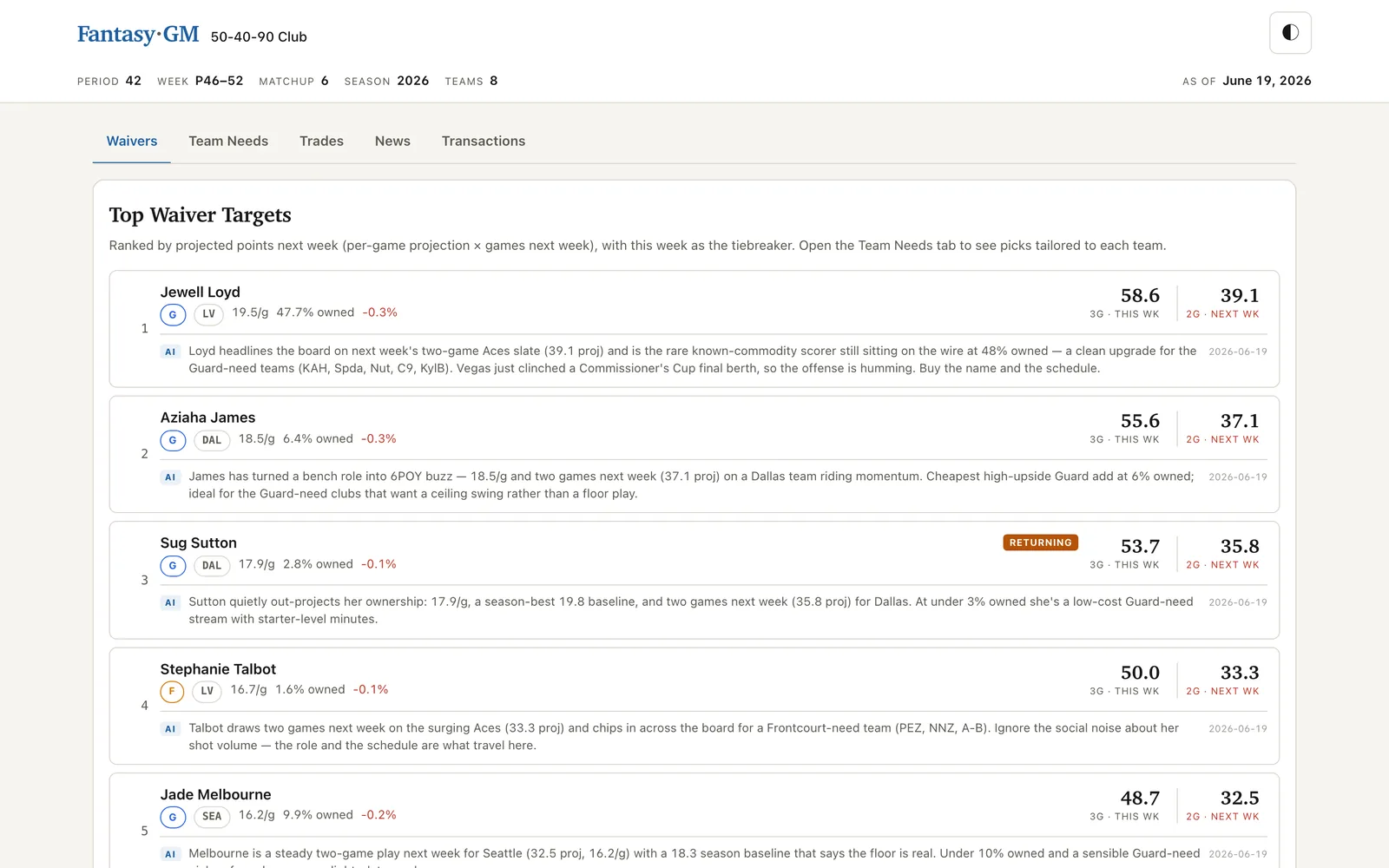Click the LV team badge for Stephanie Talbot
This screenshot has height=868, width=1389.
[x=207, y=692]
